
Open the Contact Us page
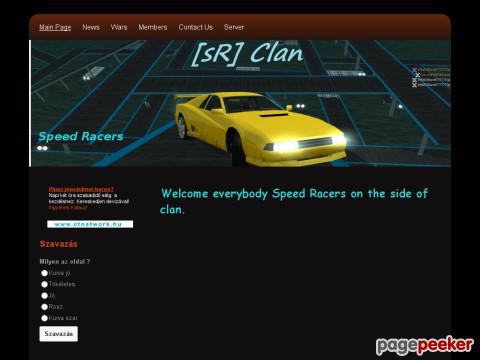pyautogui.click(x=195, y=27)
